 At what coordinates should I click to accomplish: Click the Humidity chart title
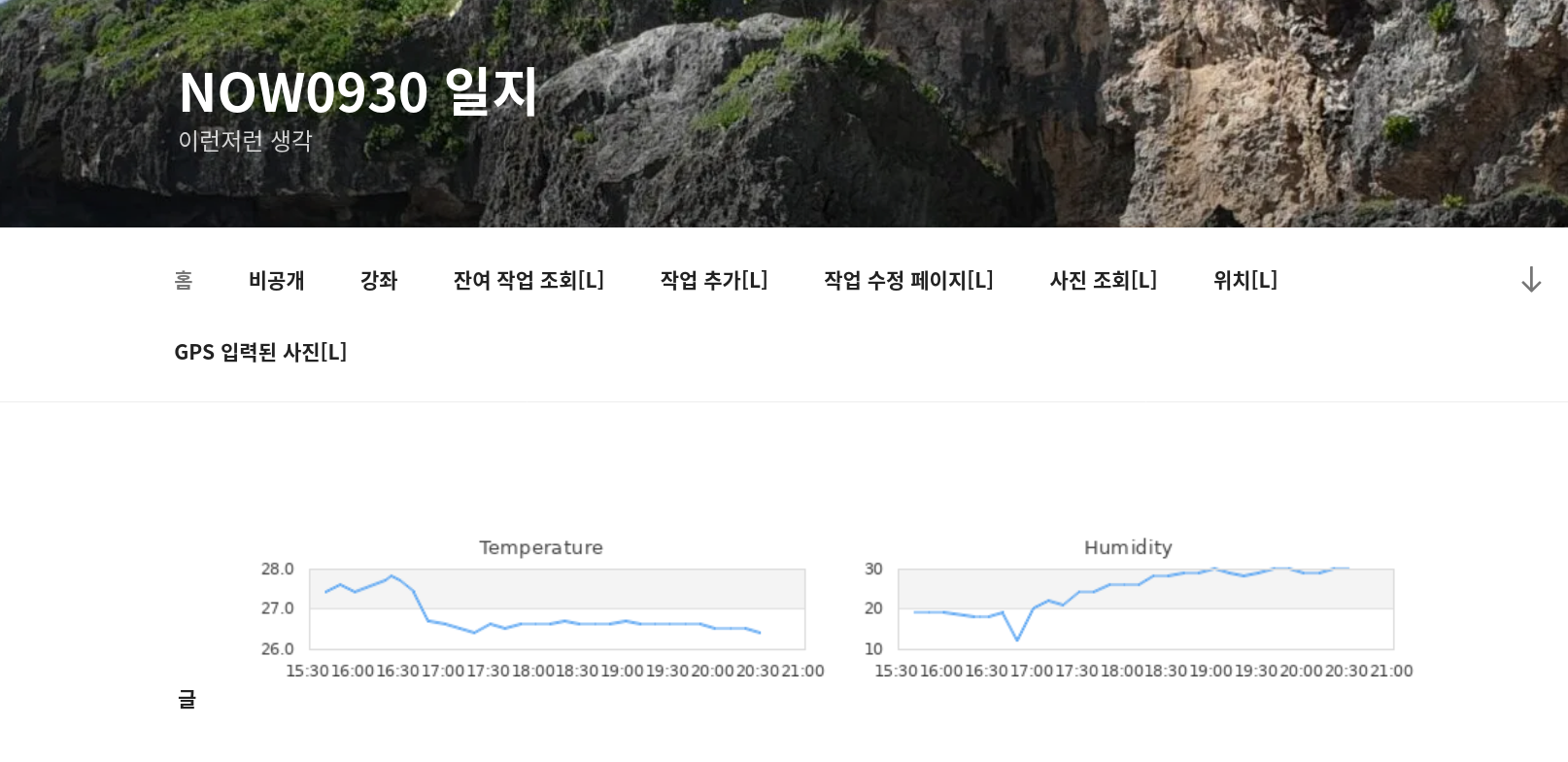point(1128,547)
